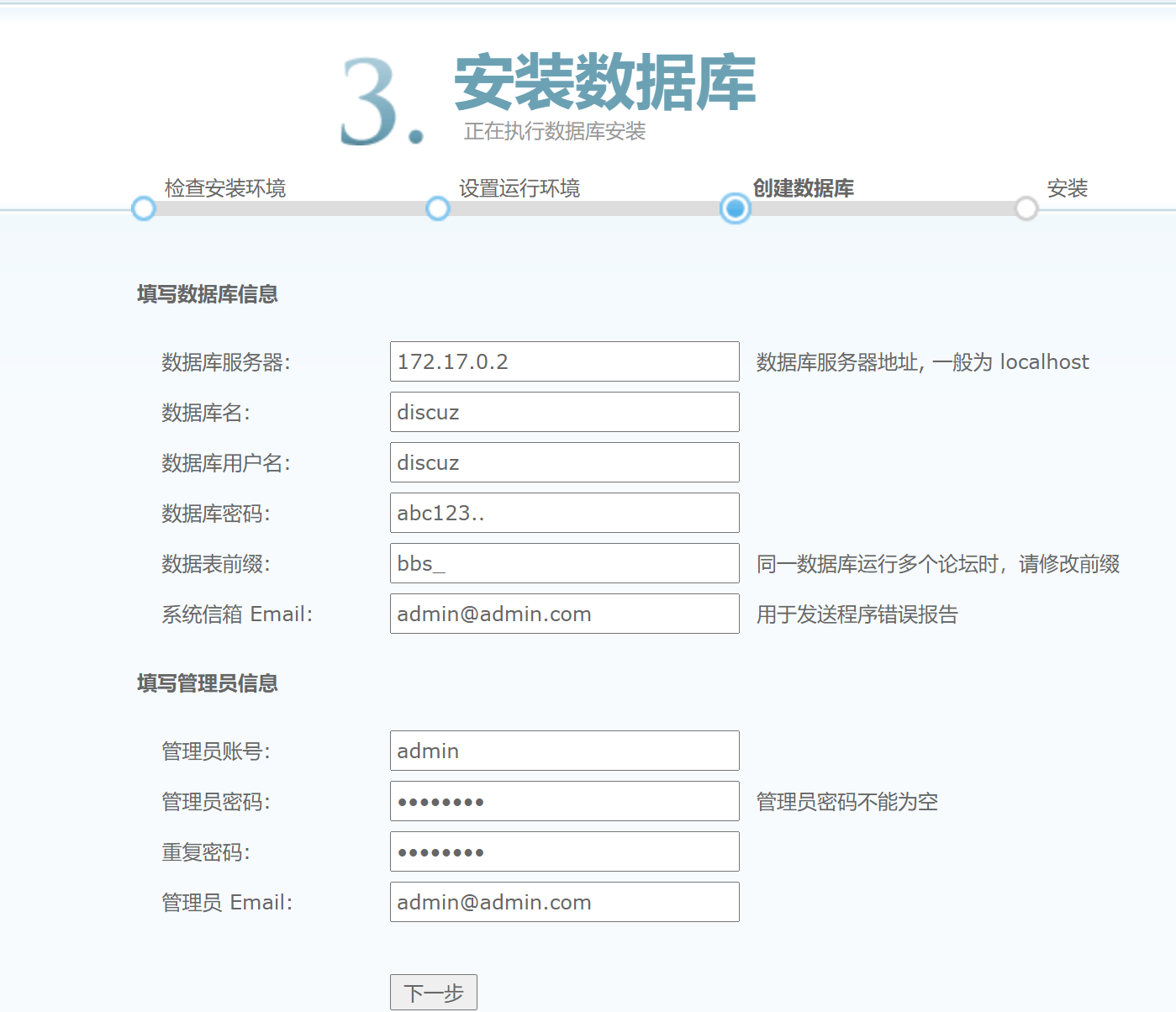This screenshot has width=1176, height=1012.
Task: Click the 系统信箱 Email: label
Action: [x=237, y=614]
